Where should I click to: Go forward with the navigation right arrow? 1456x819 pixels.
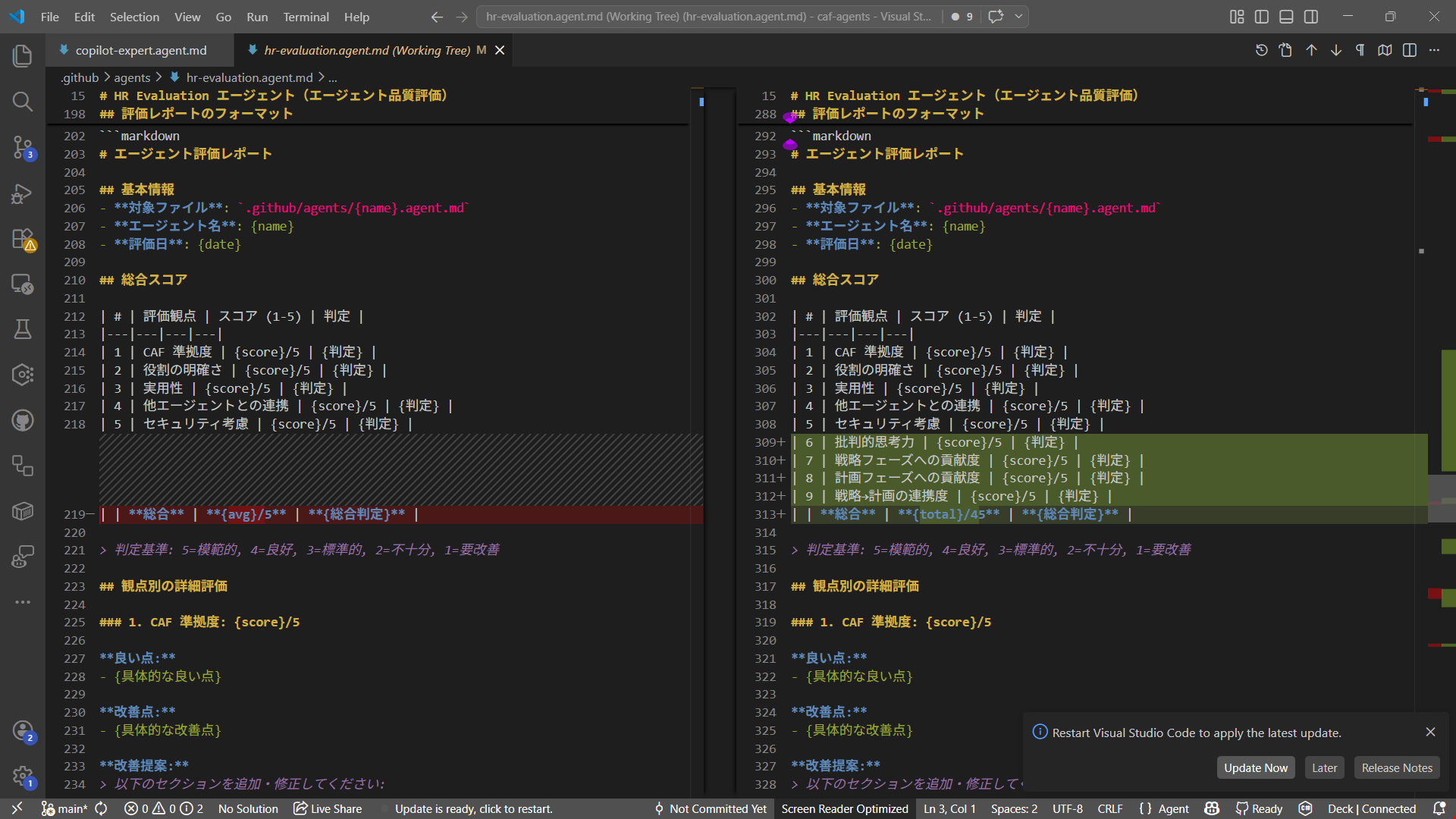pyautogui.click(x=462, y=17)
